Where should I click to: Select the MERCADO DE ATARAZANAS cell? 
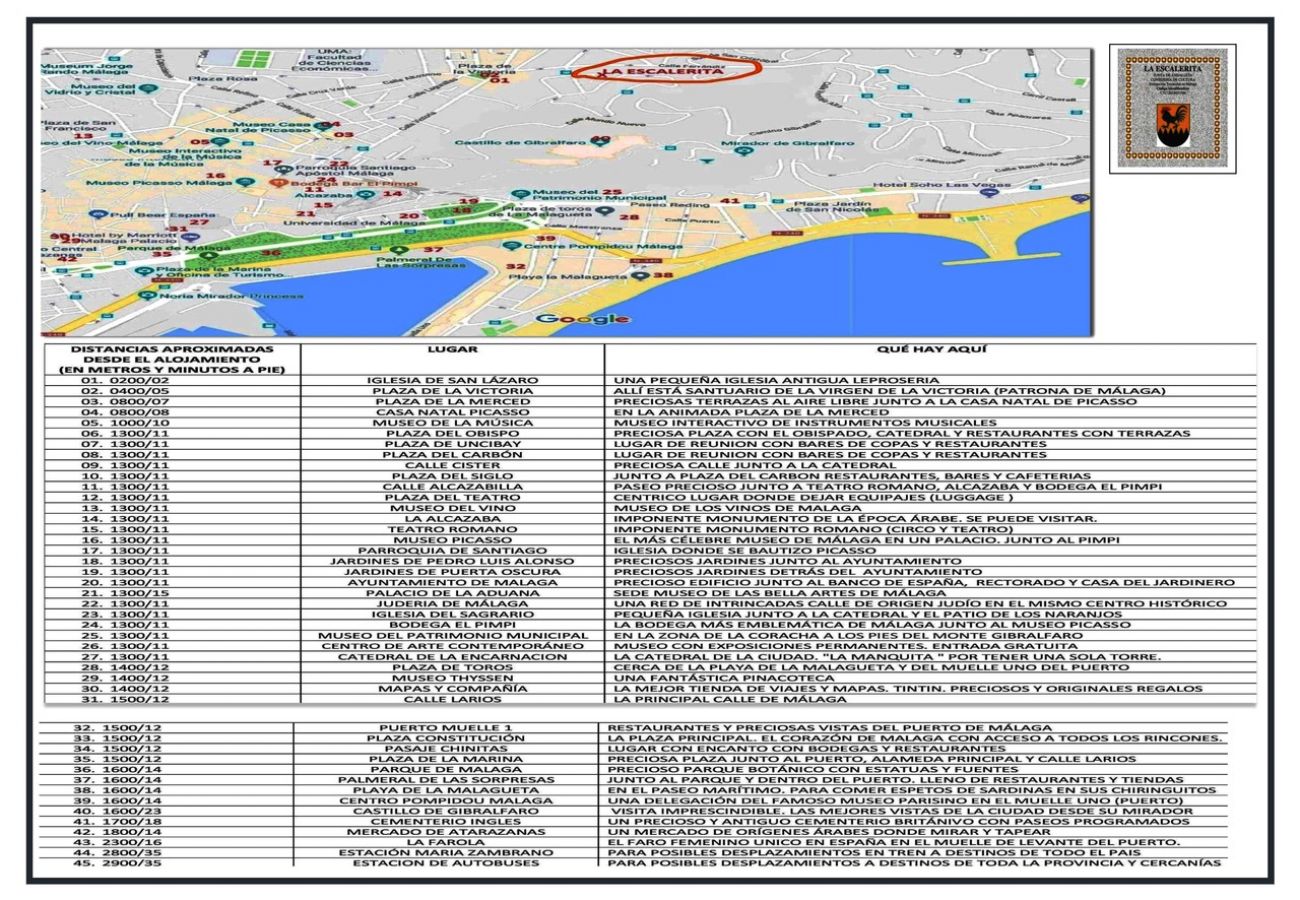(446, 831)
